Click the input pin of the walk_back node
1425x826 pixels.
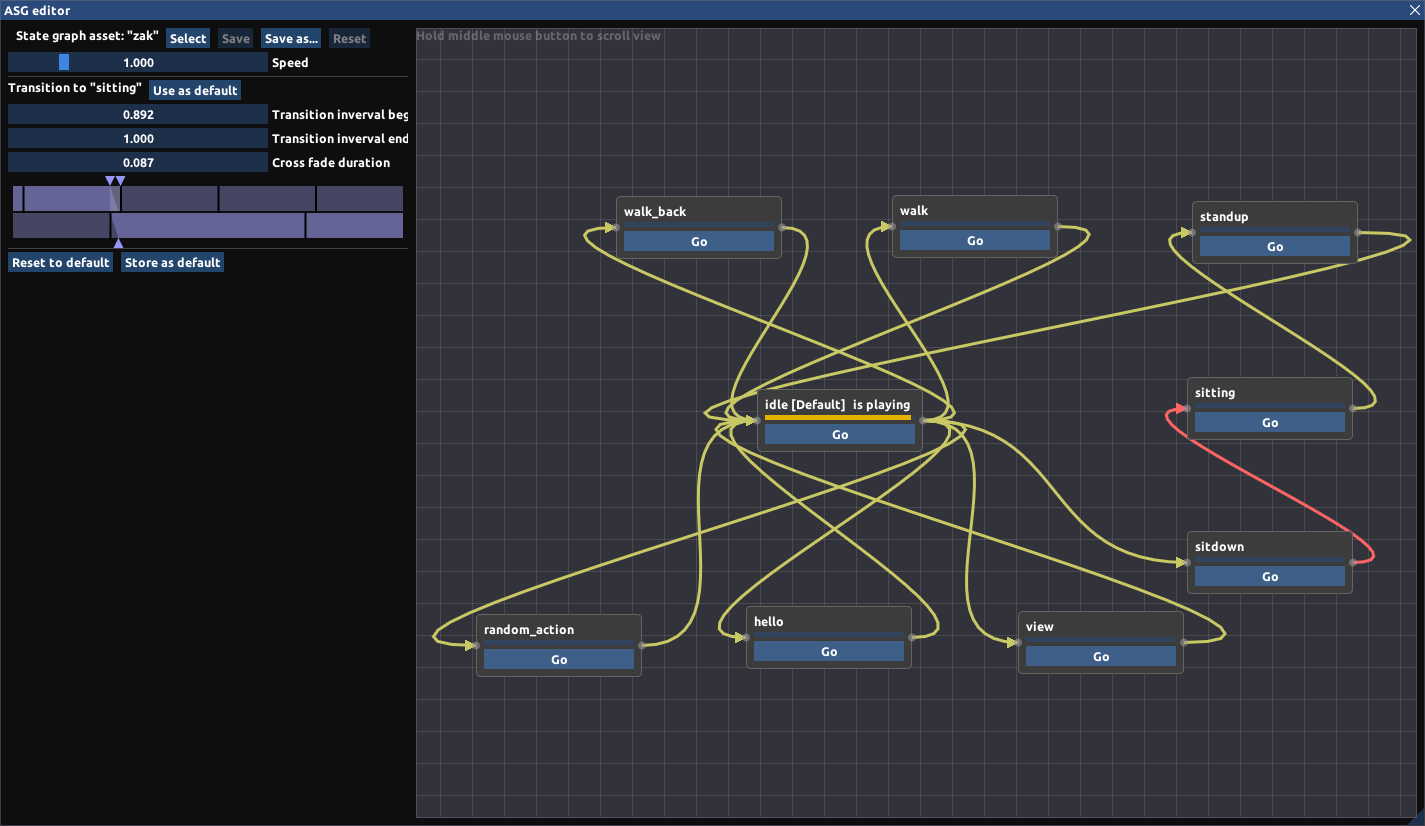pyautogui.click(x=618, y=227)
